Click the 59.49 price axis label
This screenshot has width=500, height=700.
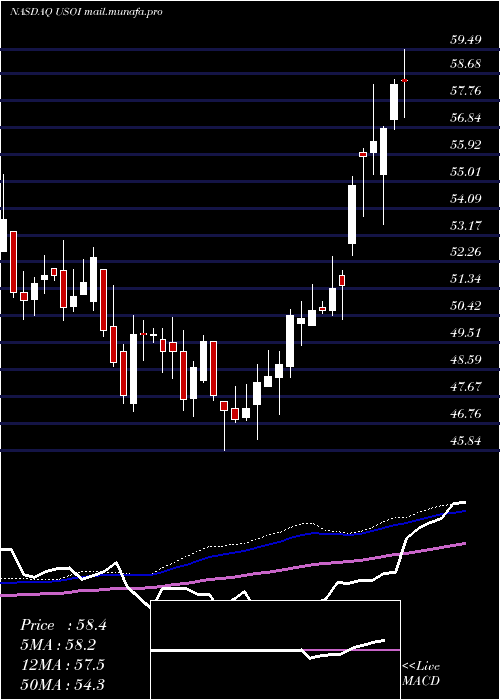pyautogui.click(x=466, y=40)
